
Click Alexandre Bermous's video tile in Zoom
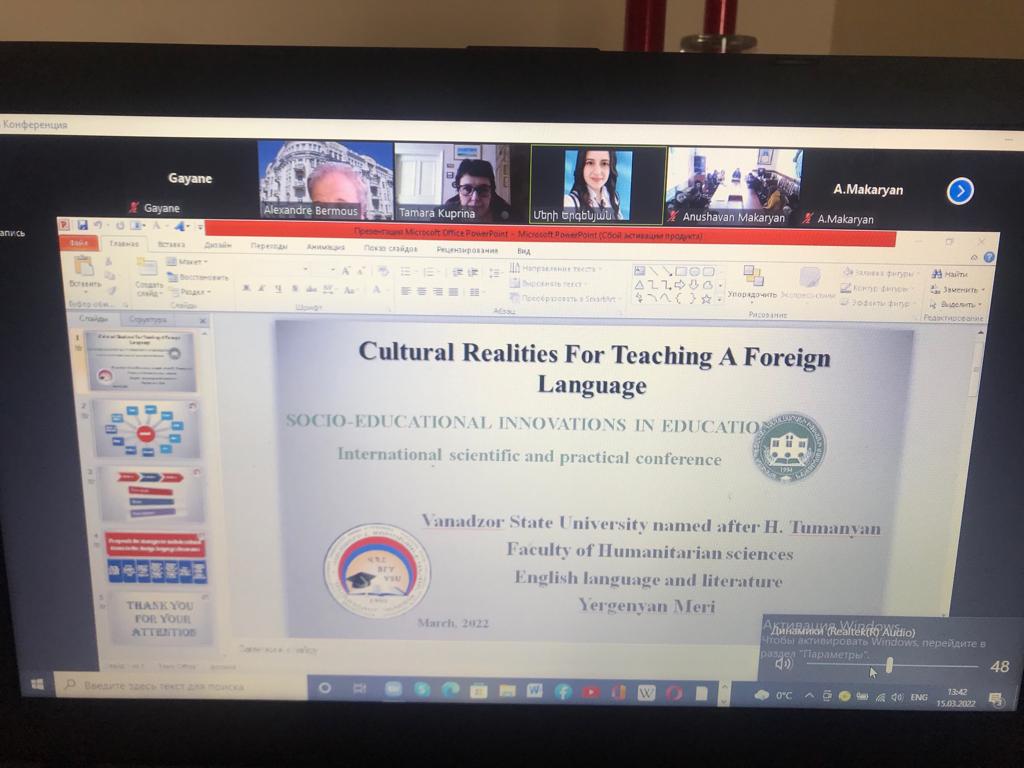pos(325,180)
